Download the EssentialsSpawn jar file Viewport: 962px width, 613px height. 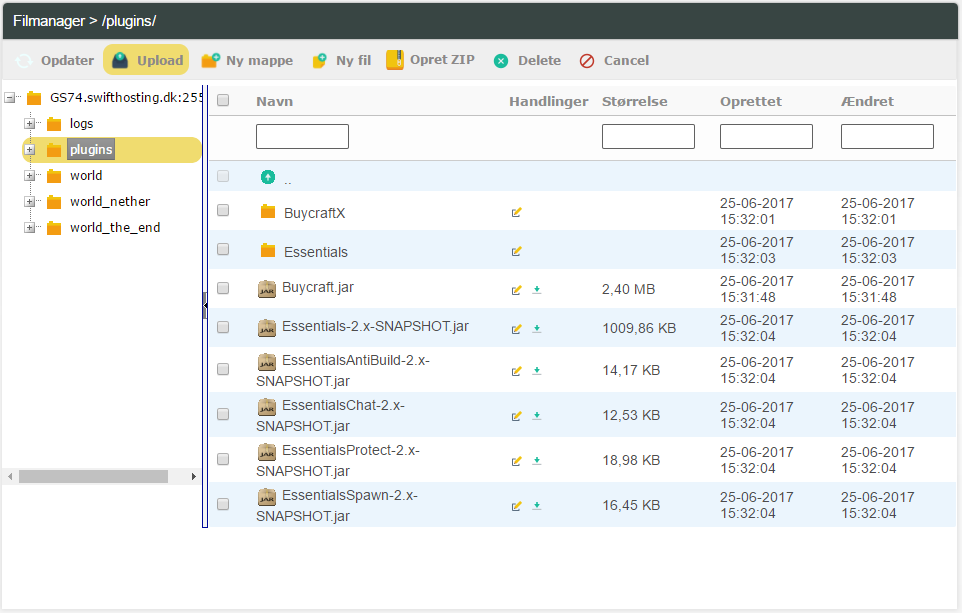pos(537,506)
